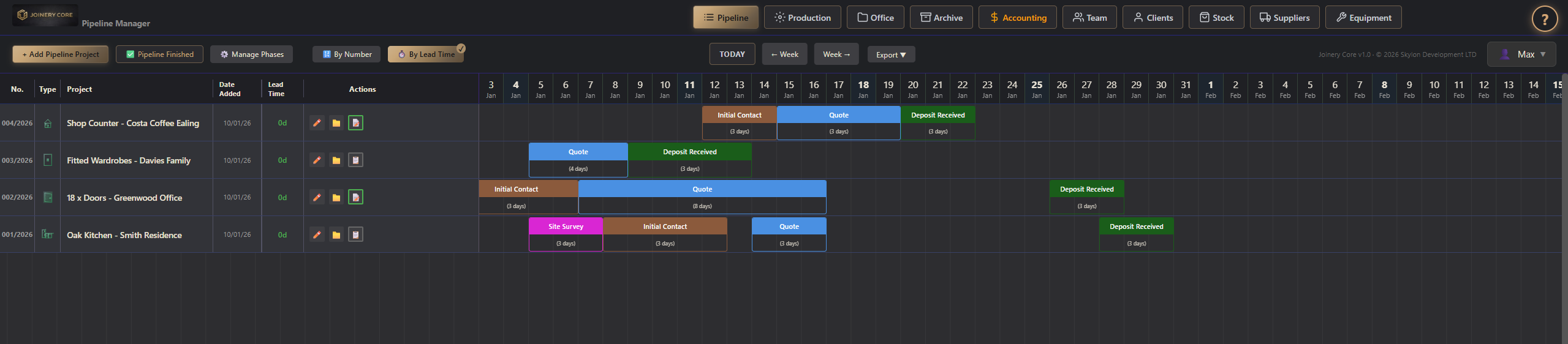Open the folder for Fitted Wardrobes - Davies Family

click(336, 160)
